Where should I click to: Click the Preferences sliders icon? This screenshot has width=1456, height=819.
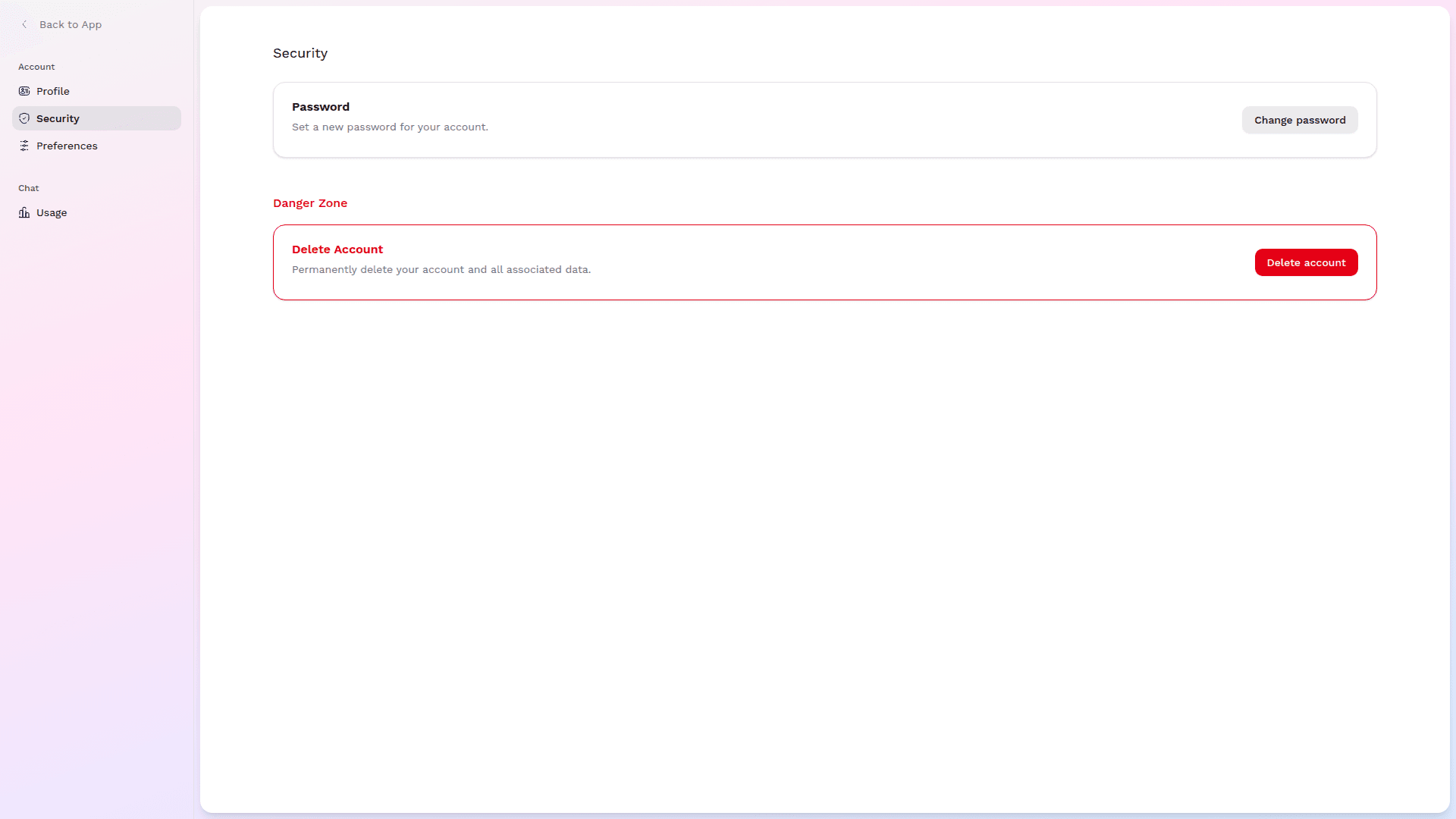[24, 146]
